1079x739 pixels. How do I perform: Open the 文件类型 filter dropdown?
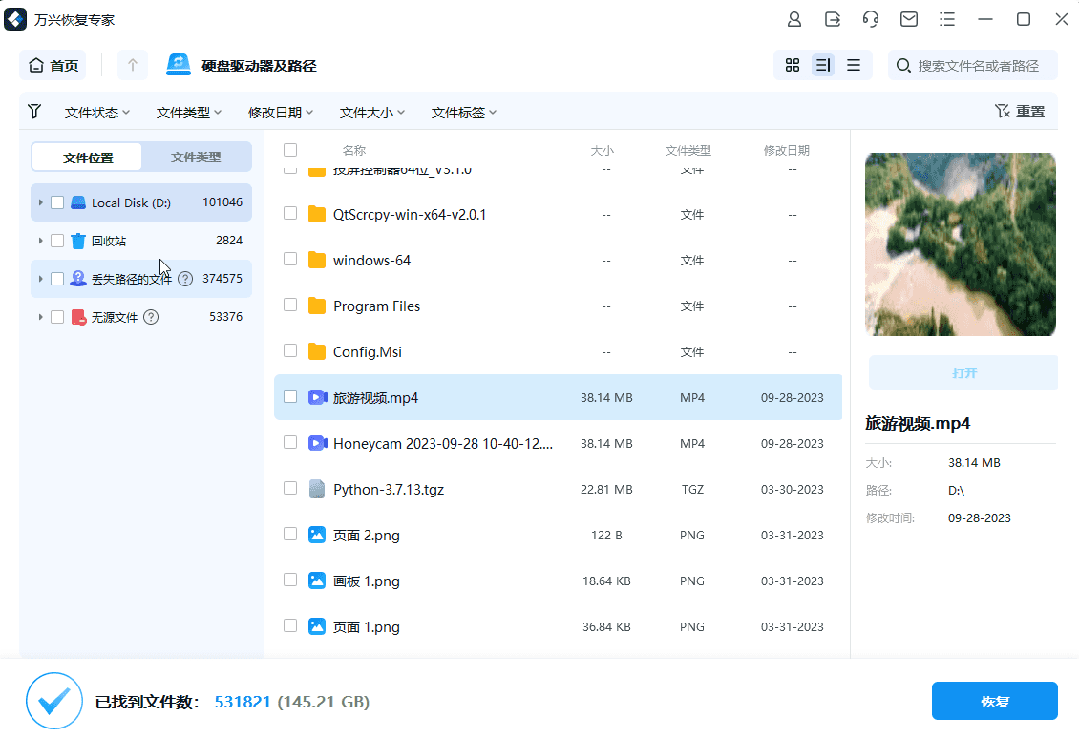pos(188,111)
